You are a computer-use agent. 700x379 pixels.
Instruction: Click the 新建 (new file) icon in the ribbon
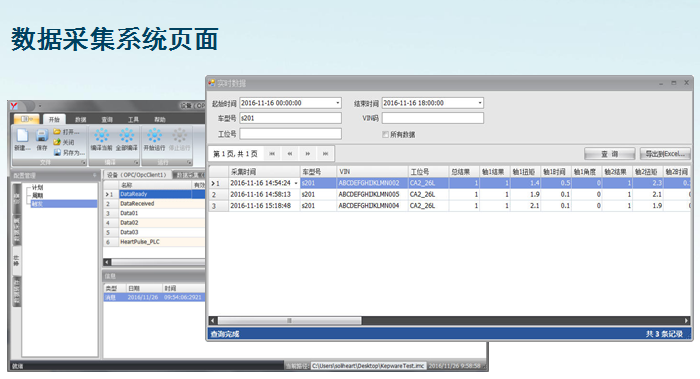[x=22, y=135]
